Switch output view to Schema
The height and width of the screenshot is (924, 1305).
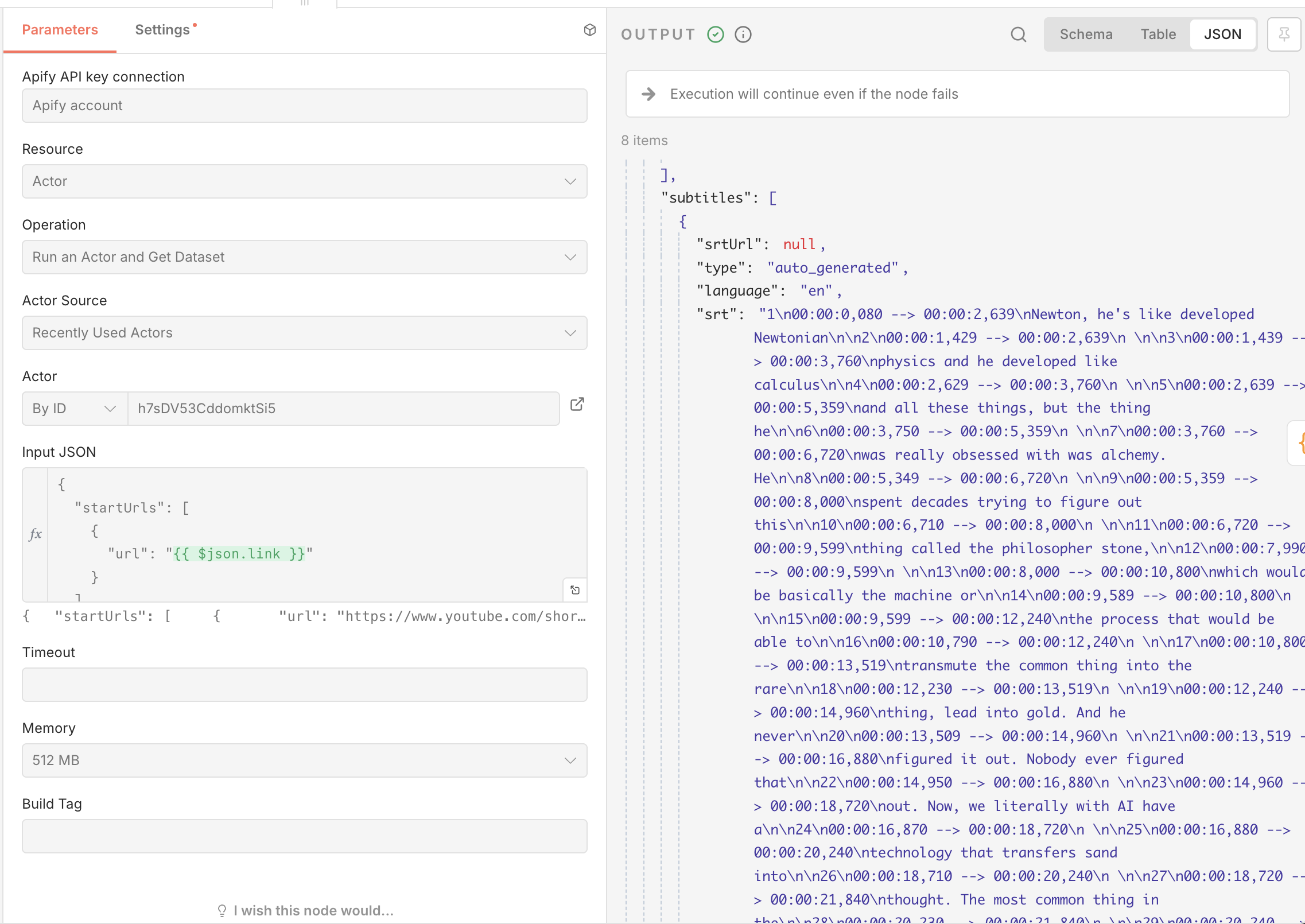click(1086, 34)
